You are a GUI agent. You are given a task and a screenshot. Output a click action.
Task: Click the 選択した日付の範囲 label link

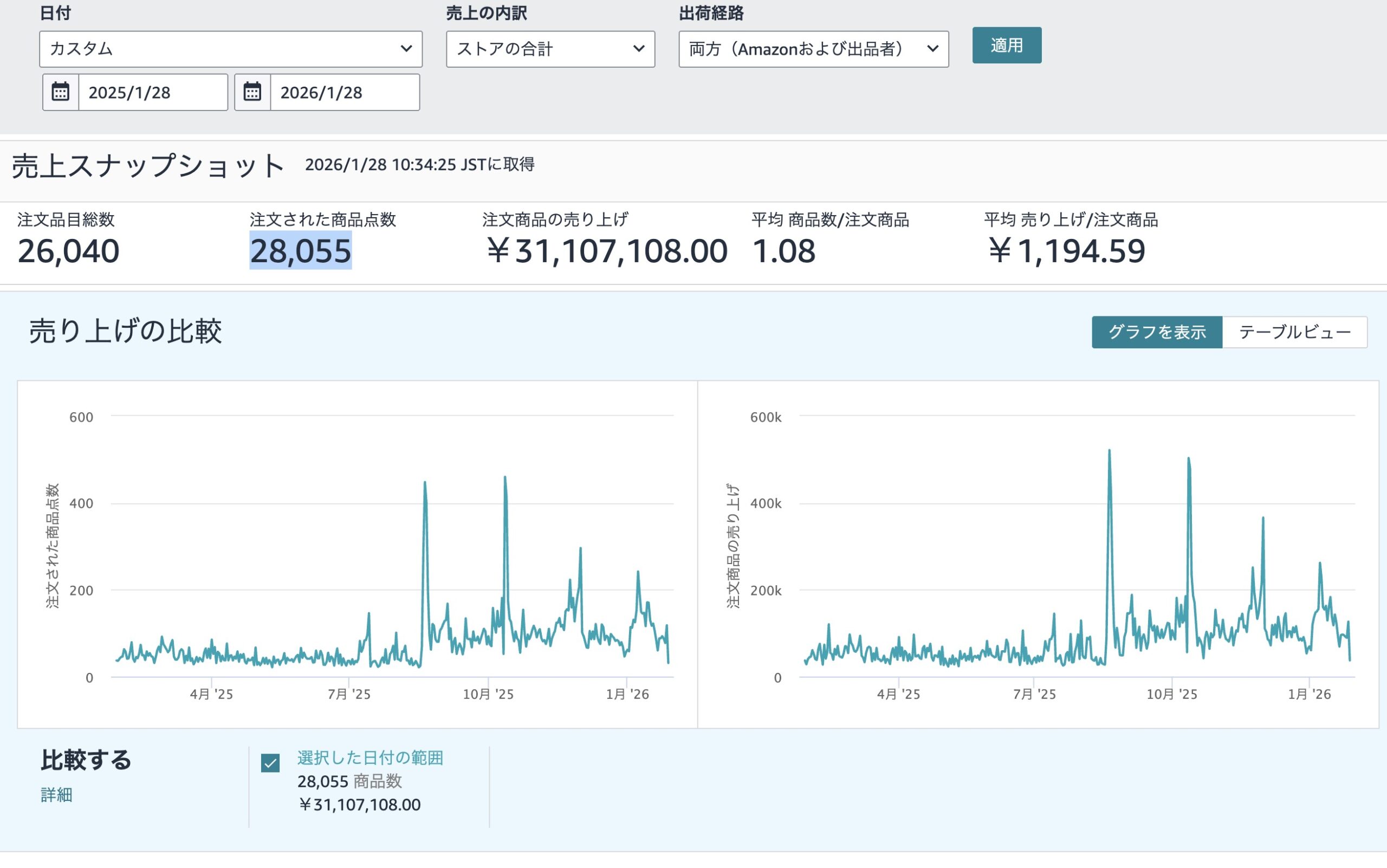[370, 757]
